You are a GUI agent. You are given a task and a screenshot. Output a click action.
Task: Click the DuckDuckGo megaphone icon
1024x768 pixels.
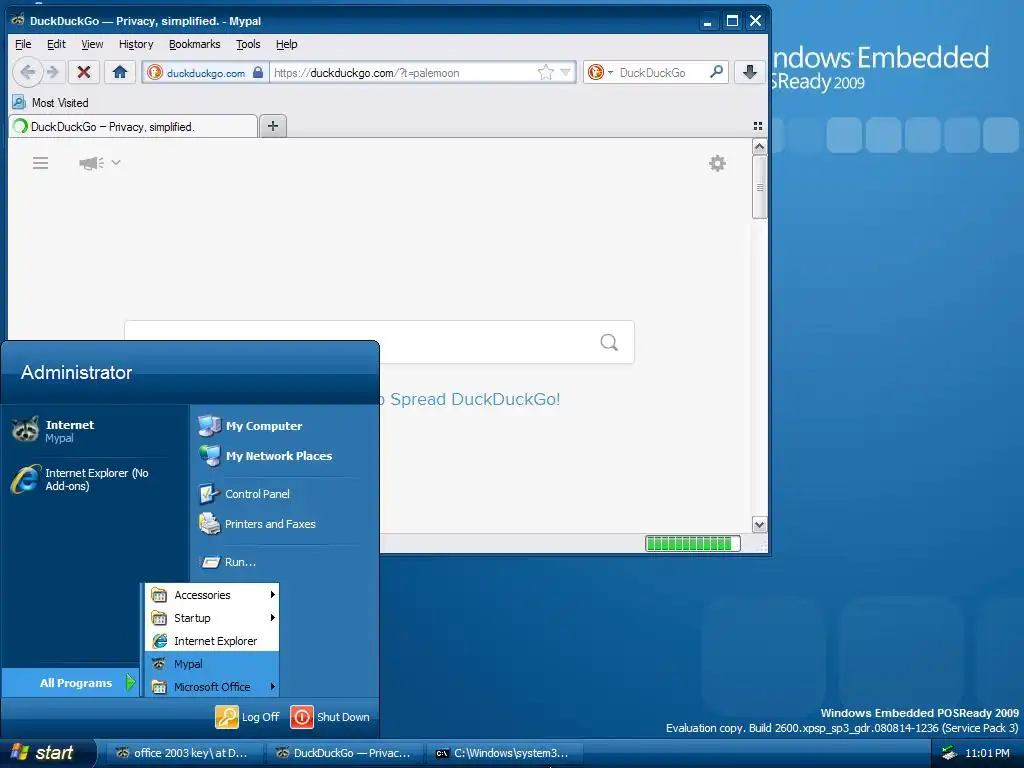coord(91,163)
